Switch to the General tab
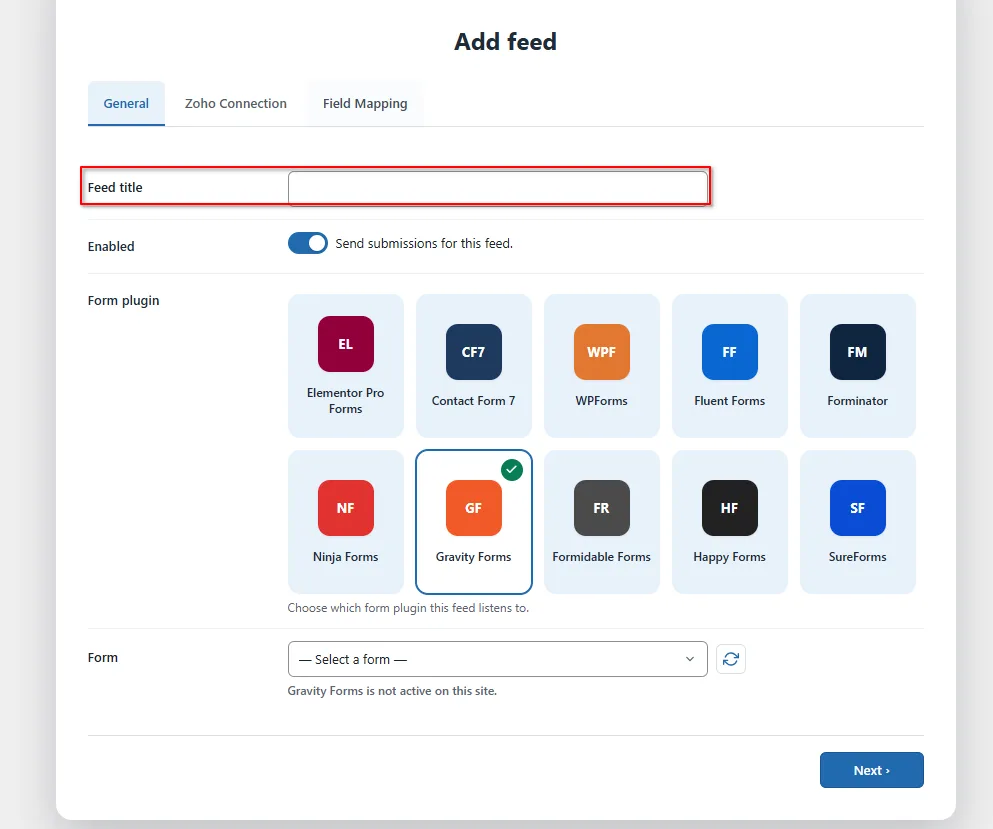The image size is (993, 829). pyautogui.click(x=126, y=103)
